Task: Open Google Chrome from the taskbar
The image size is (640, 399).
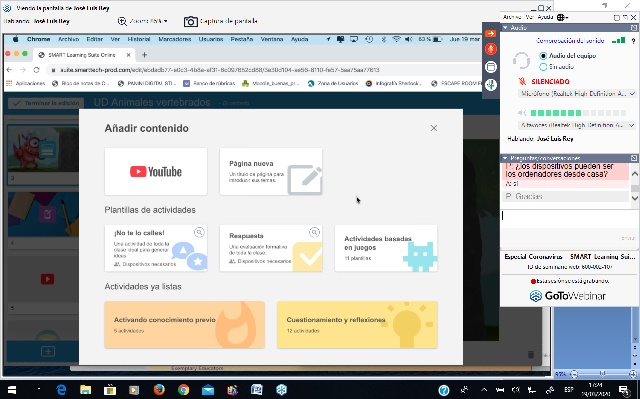Action: [x=183, y=390]
